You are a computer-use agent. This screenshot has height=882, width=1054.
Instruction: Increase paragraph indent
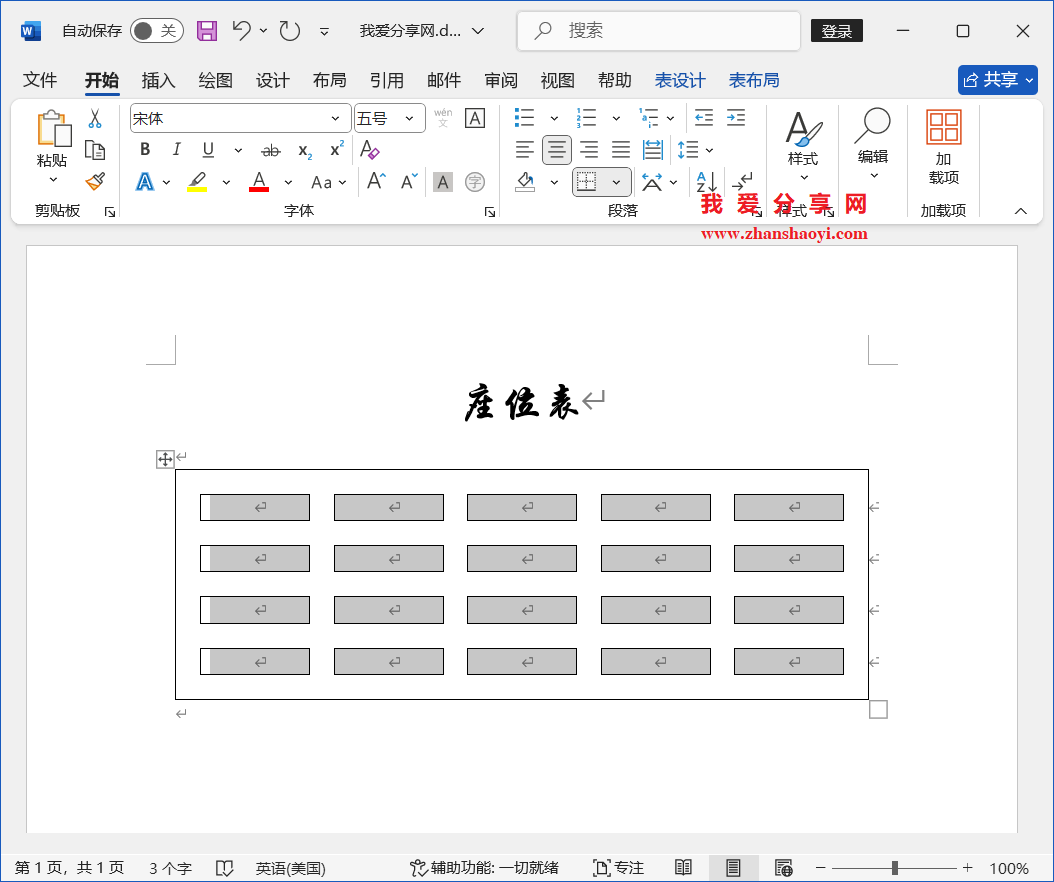(x=736, y=118)
